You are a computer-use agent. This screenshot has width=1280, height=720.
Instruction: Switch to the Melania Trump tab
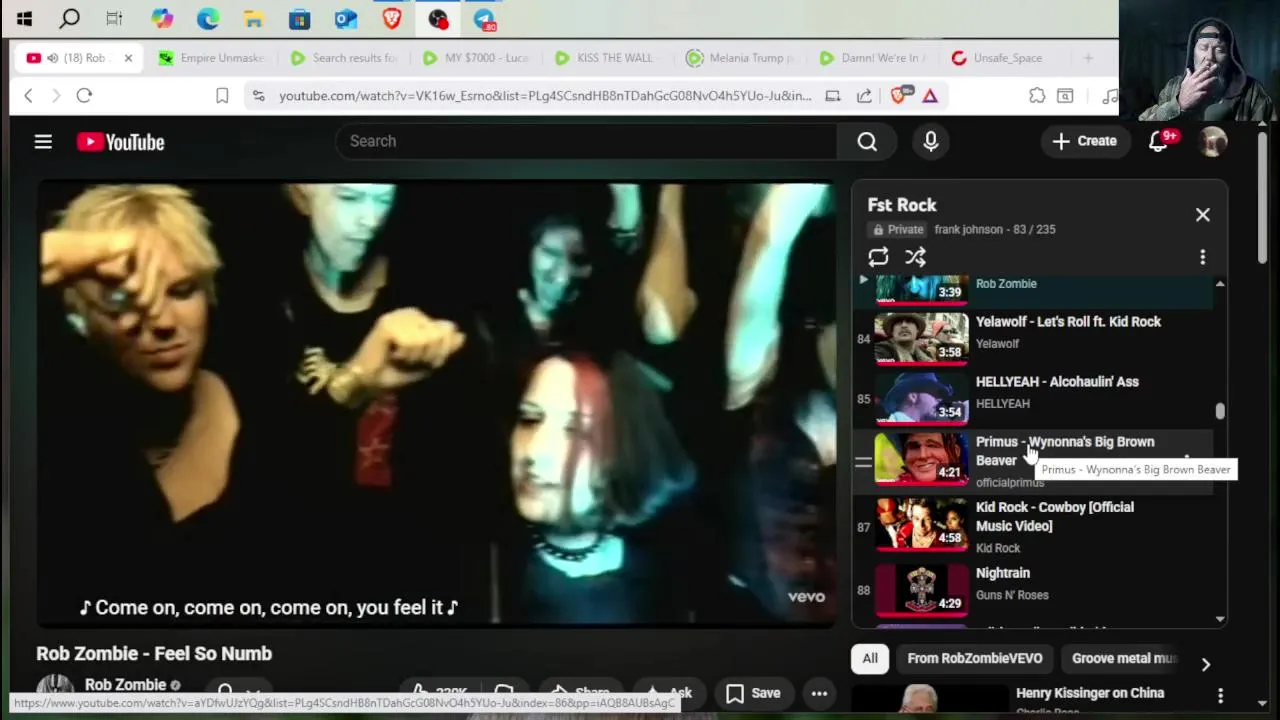pyautogui.click(x=740, y=58)
